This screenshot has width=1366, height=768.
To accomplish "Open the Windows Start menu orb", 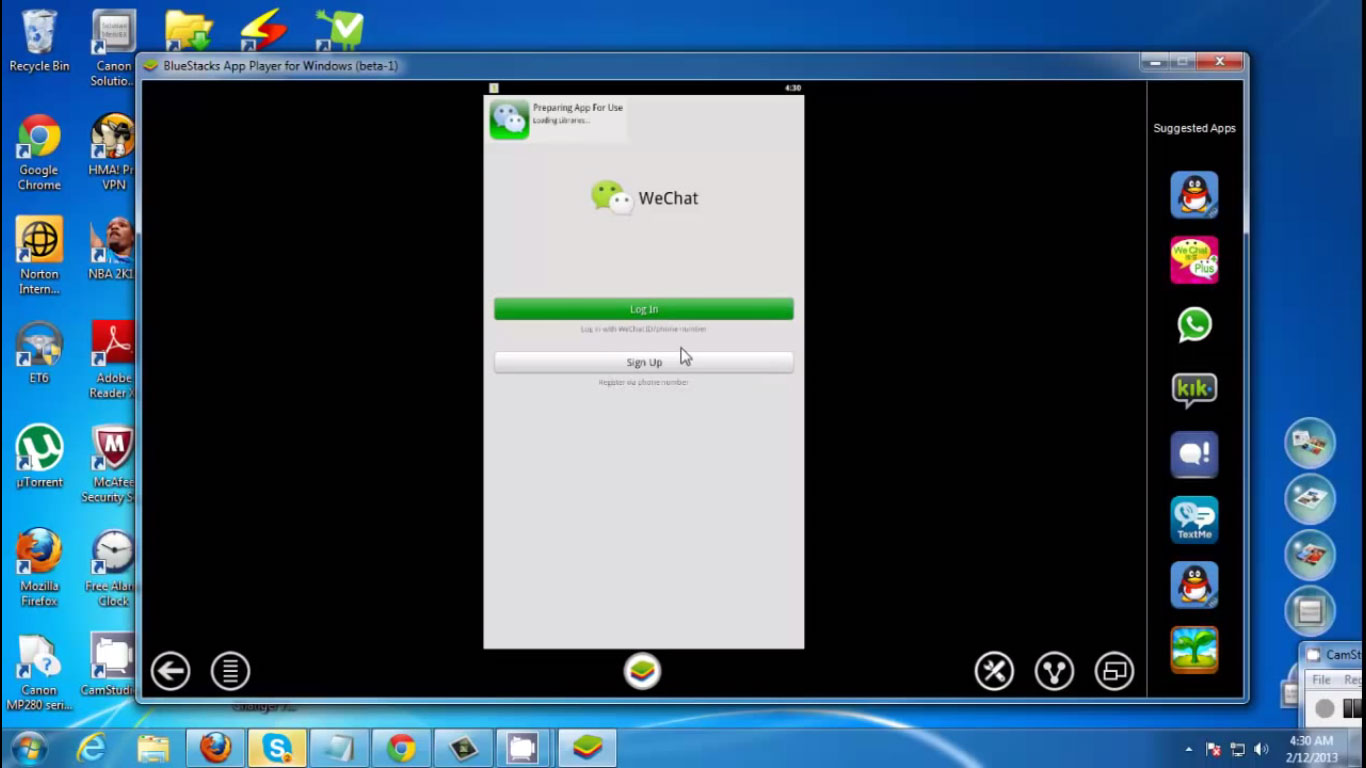I will coord(28,748).
